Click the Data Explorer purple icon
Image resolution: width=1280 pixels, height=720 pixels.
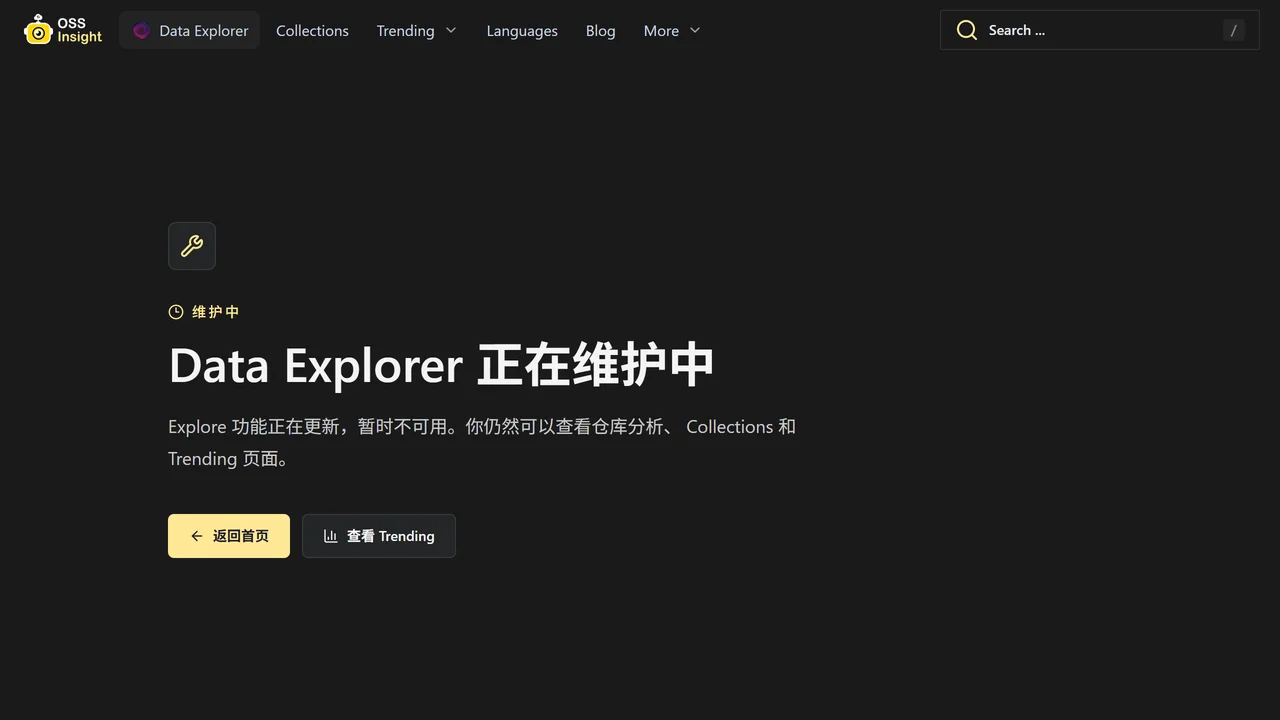point(141,31)
